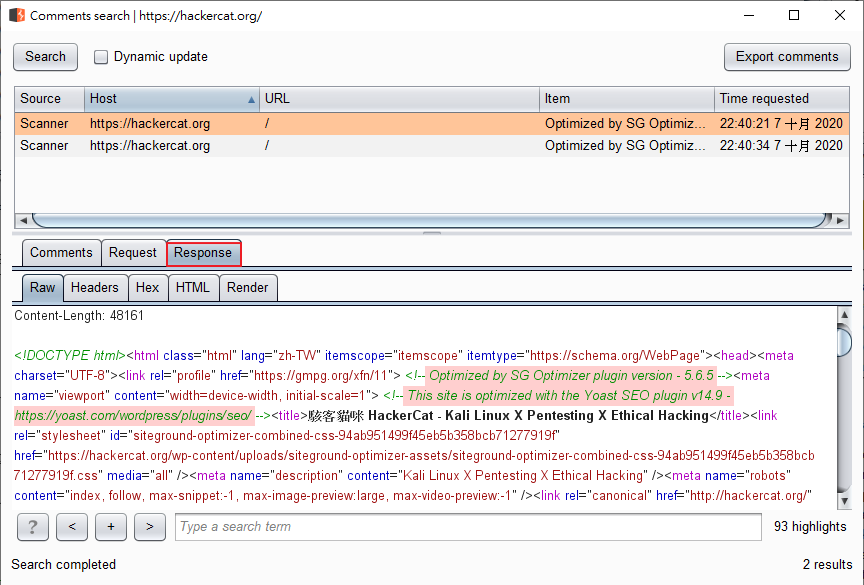The width and height of the screenshot is (864, 585).
Task: Open the Comments tab
Action: pyautogui.click(x=61, y=253)
